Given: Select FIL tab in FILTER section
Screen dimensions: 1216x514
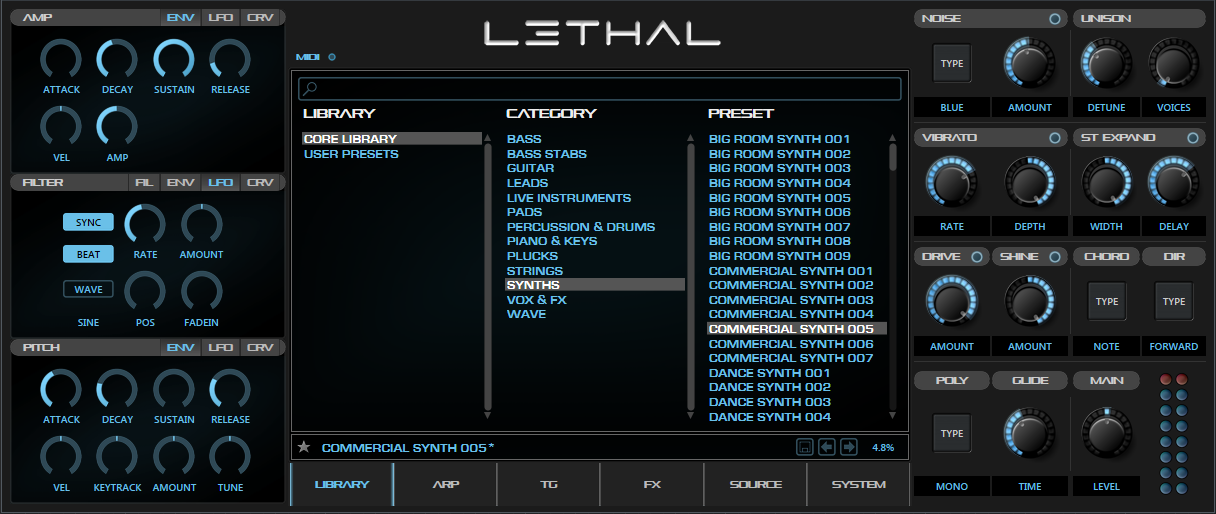Looking at the screenshot, I should click(x=144, y=183).
